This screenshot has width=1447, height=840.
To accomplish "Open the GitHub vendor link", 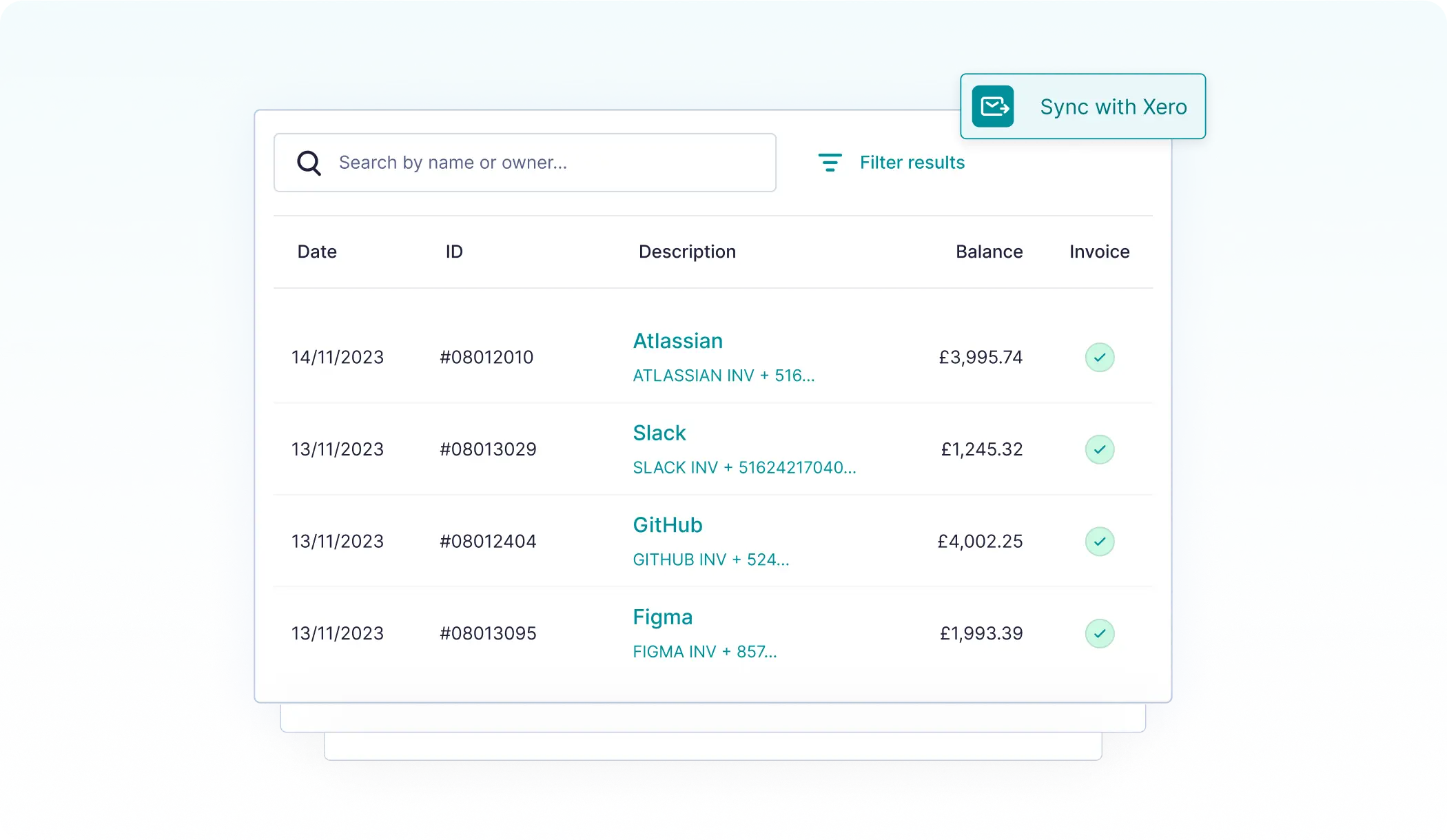I will 667,524.
